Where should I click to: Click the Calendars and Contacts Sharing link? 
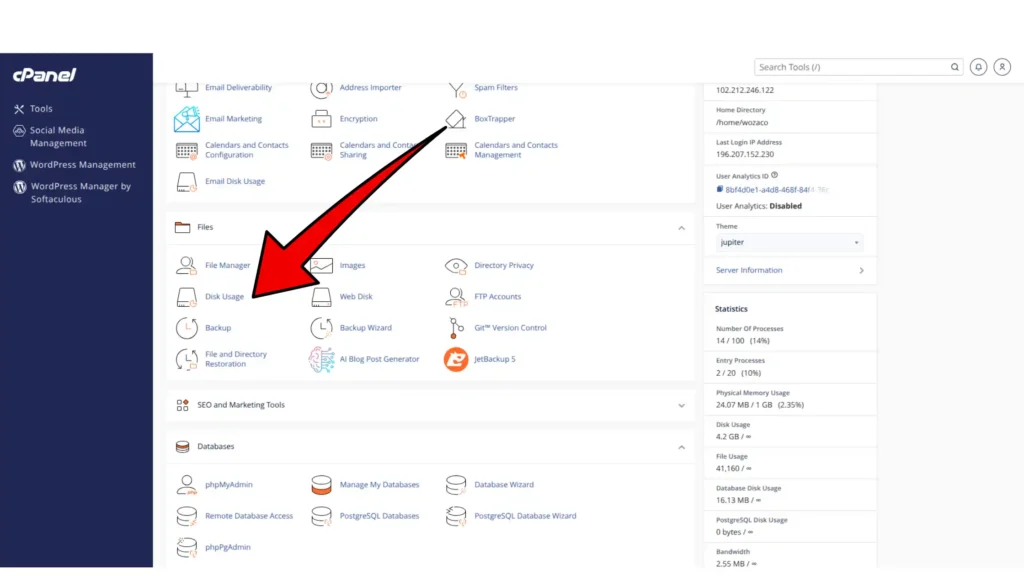click(379, 150)
